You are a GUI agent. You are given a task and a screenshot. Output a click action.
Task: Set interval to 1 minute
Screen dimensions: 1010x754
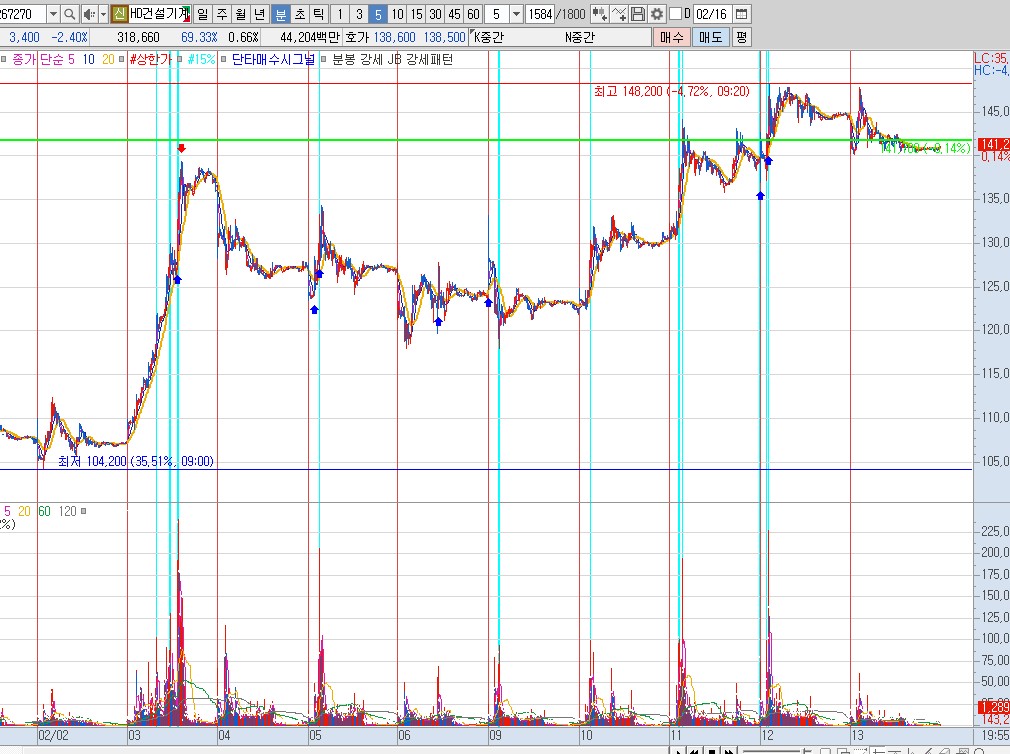(x=340, y=14)
